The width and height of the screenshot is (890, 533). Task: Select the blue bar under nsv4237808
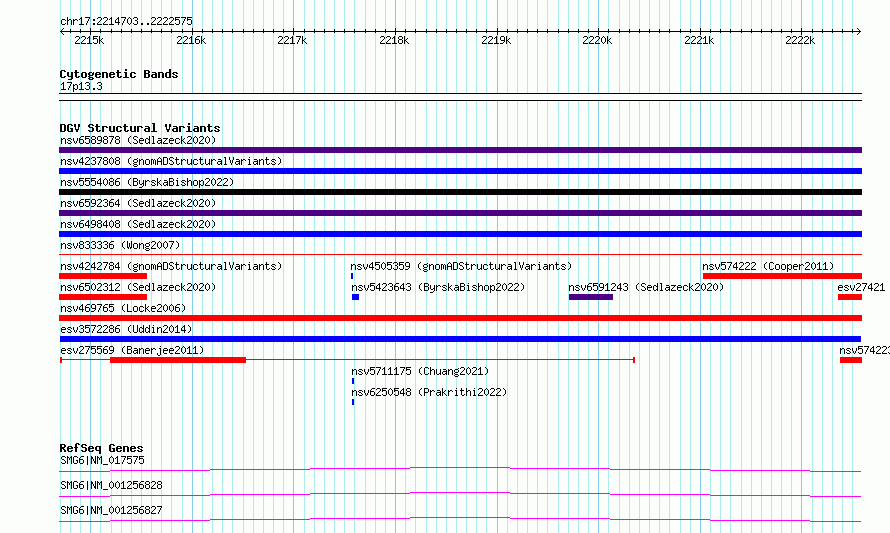point(460,171)
